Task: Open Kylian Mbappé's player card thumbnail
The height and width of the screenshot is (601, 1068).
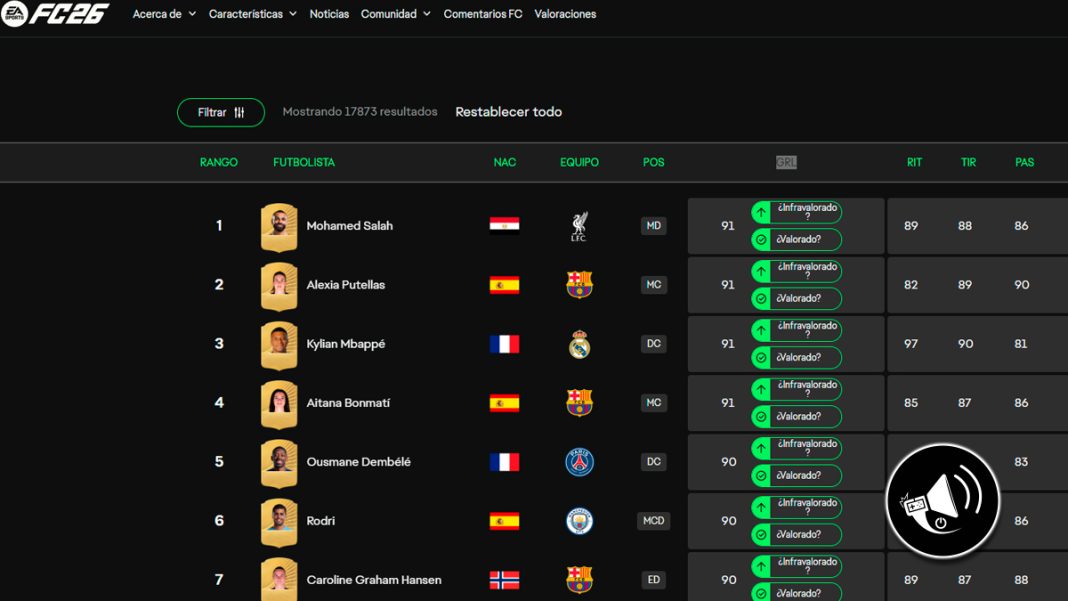Action: 279,345
